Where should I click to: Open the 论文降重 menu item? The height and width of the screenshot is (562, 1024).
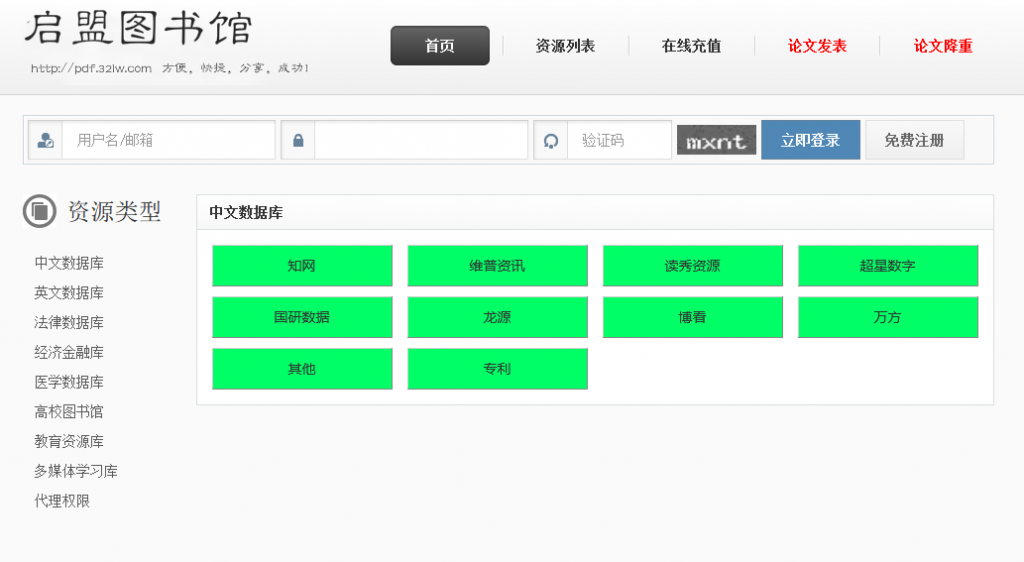tap(943, 46)
